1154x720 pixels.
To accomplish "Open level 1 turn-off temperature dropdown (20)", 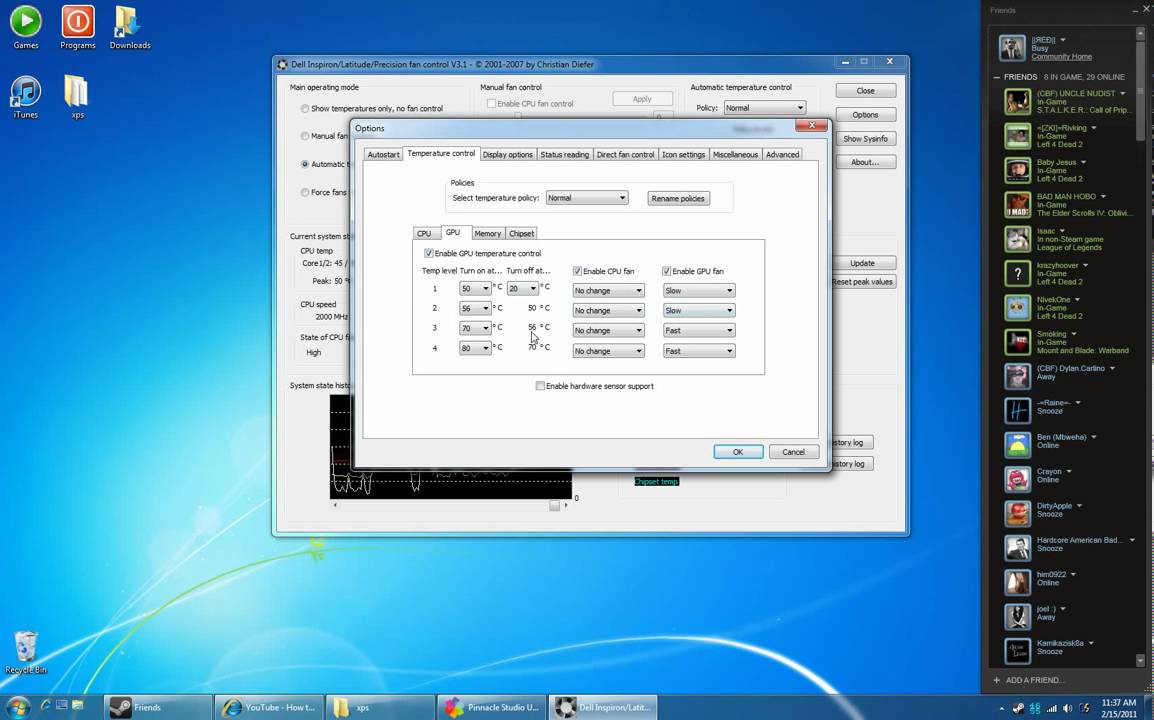I will (x=523, y=289).
